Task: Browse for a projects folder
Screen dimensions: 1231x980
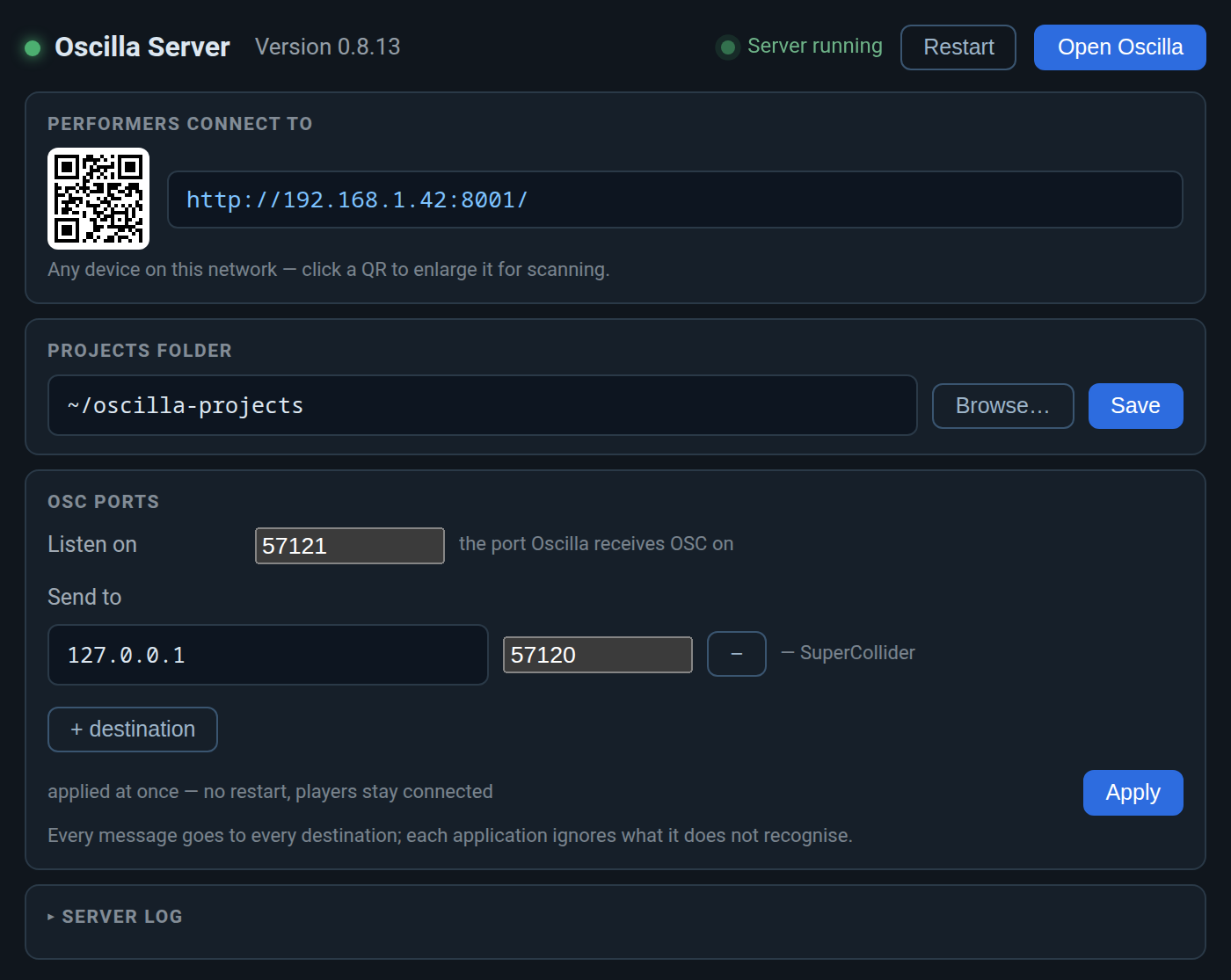Action: tap(1003, 406)
